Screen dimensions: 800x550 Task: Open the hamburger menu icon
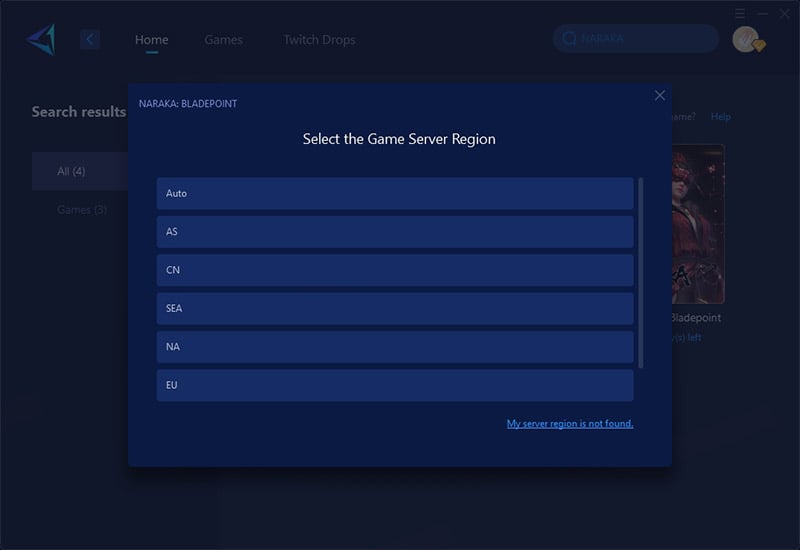740,13
